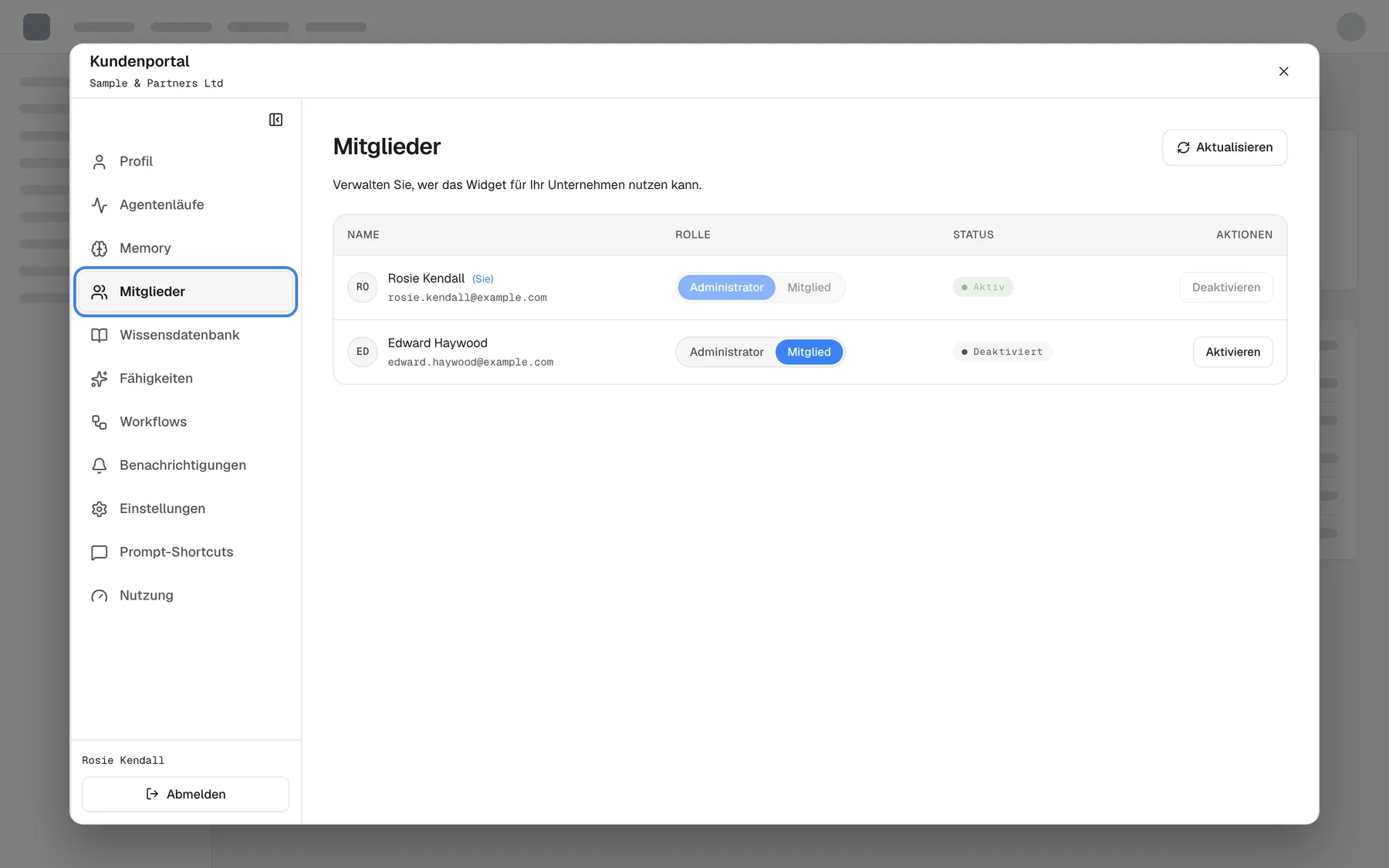Sign out using Abmelden button
The image size is (1389, 868).
coord(185,794)
